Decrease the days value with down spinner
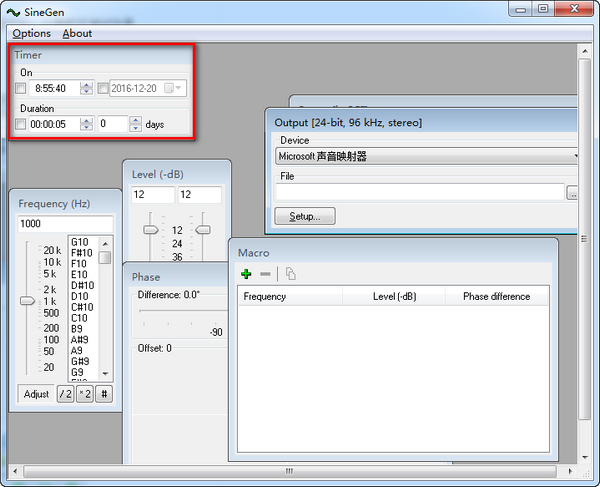This screenshot has height=487, width=600. [135, 127]
